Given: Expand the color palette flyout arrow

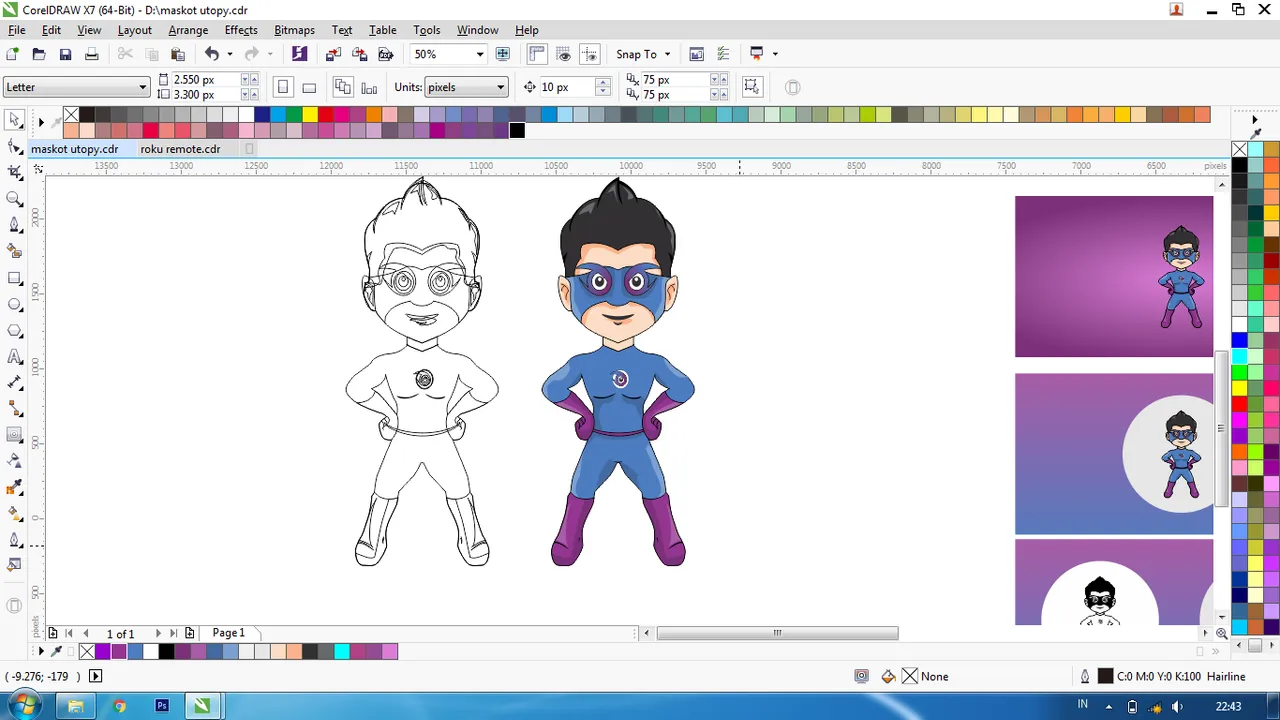Looking at the screenshot, I should pyautogui.click(x=41, y=122).
